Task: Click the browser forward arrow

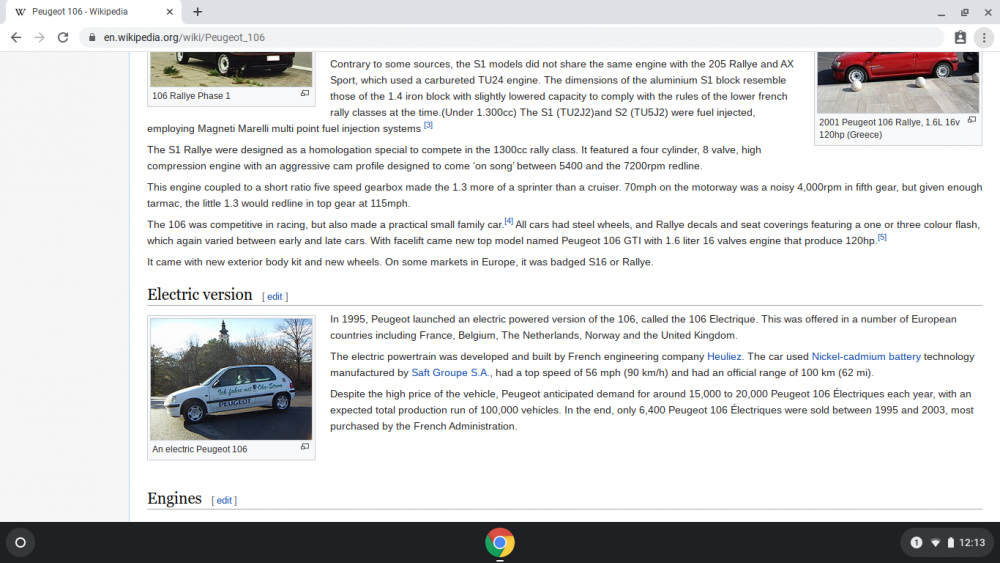Action: pos(40,38)
